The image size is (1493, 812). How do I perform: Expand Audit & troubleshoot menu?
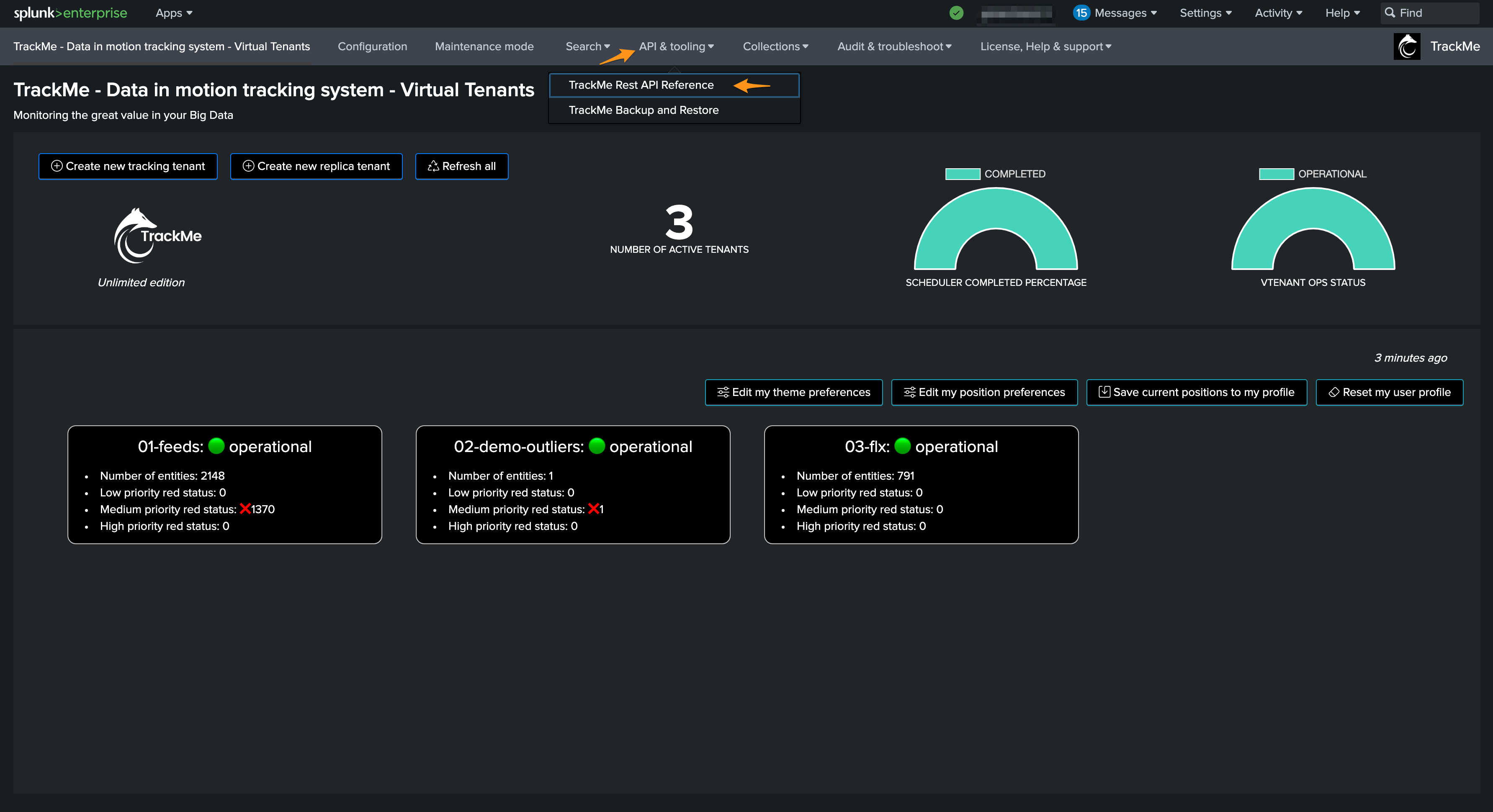click(x=894, y=46)
